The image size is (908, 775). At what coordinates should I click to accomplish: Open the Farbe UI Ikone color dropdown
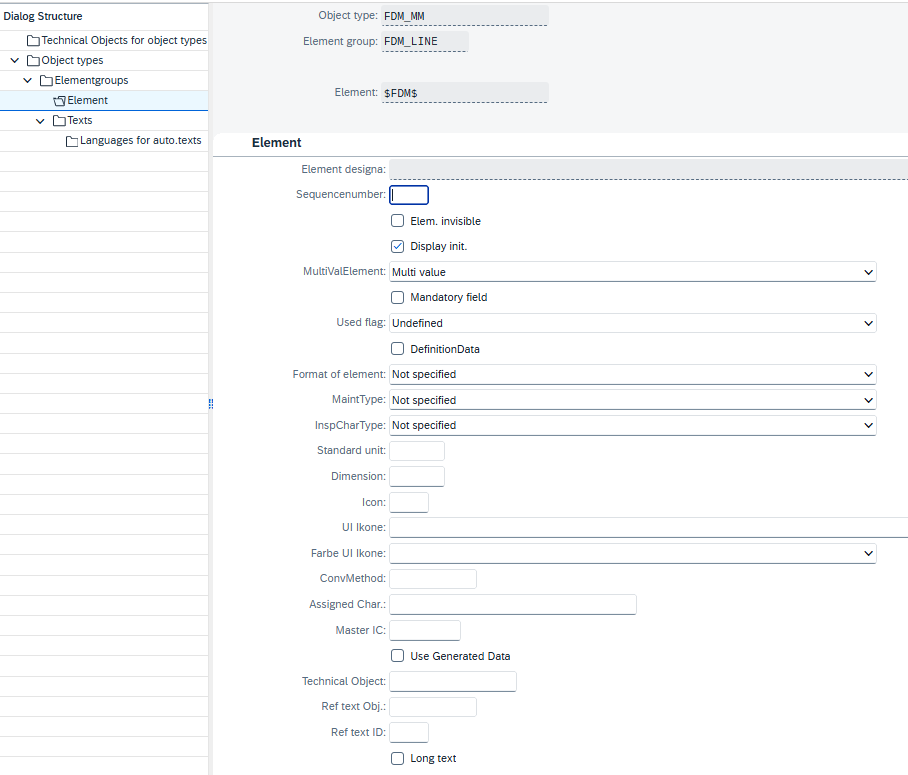(867, 553)
